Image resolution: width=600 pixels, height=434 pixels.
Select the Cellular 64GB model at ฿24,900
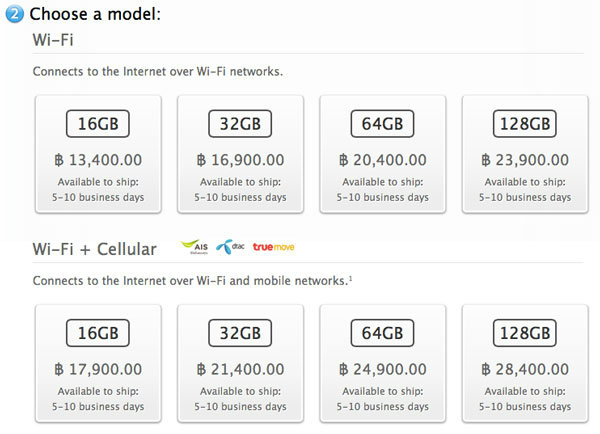pyautogui.click(x=383, y=364)
